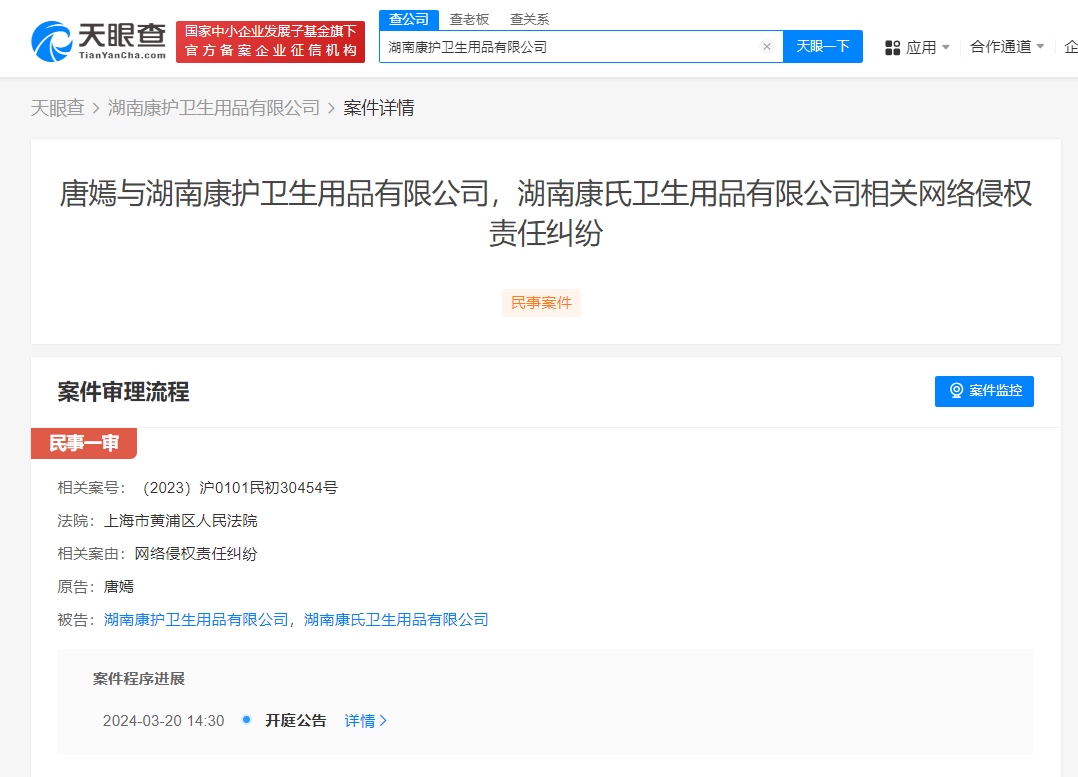Clear the search box text

(767, 47)
